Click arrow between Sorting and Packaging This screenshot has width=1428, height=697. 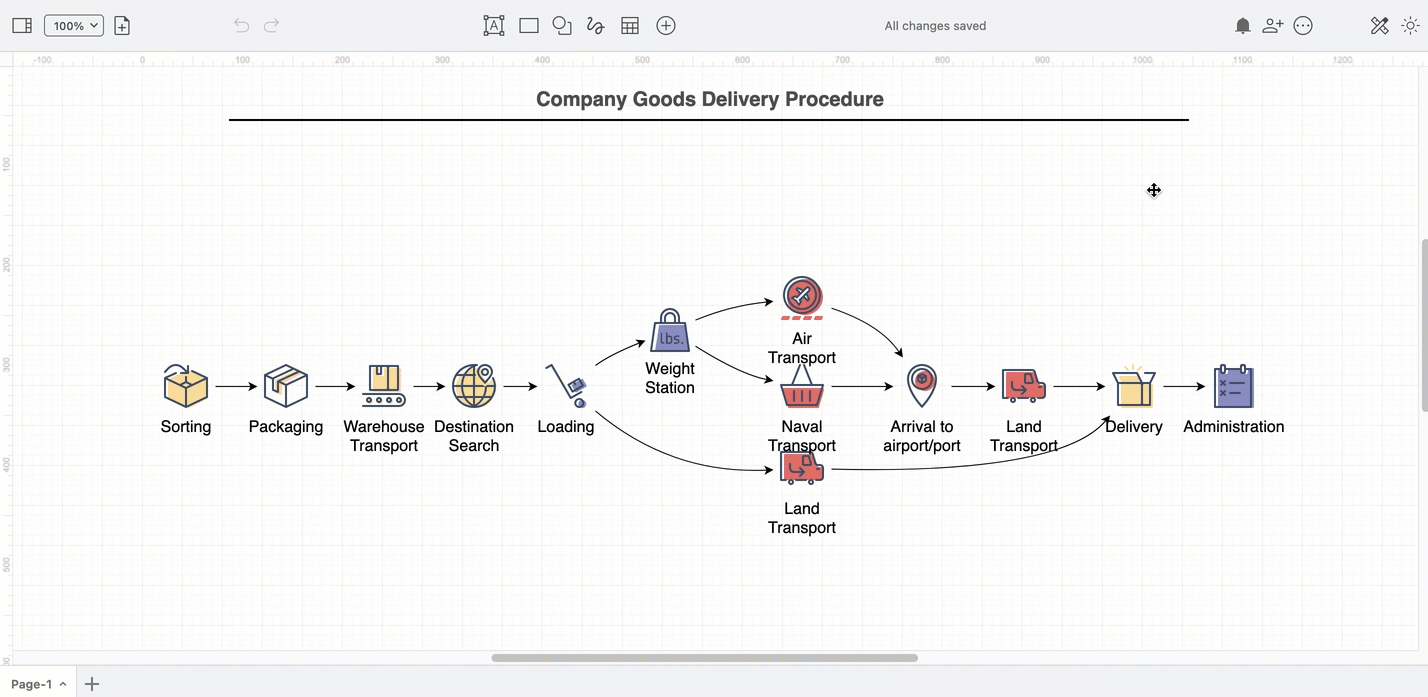pyautogui.click(x=236, y=386)
